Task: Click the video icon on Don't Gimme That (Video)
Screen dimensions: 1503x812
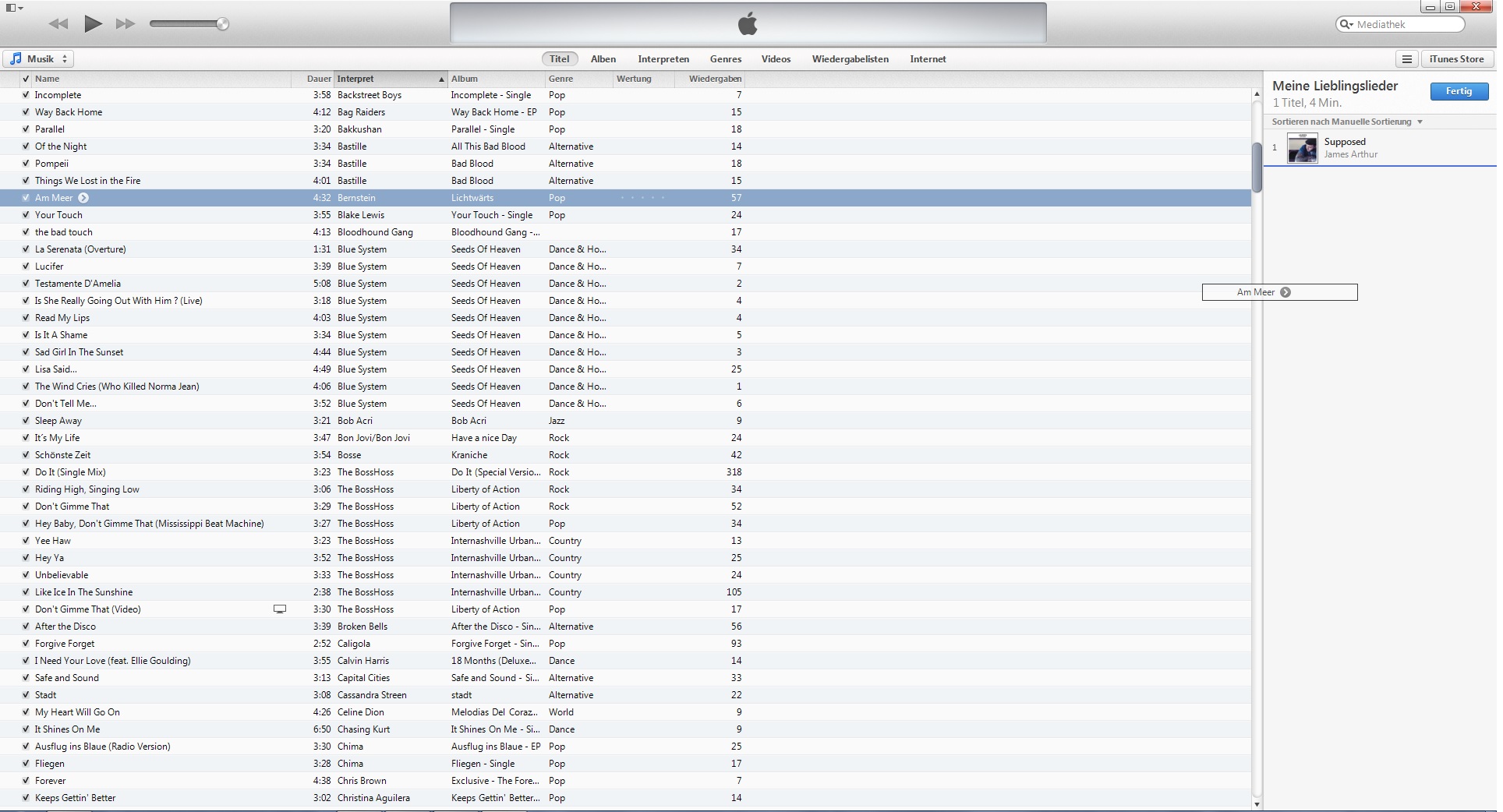Action: coord(280,609)
